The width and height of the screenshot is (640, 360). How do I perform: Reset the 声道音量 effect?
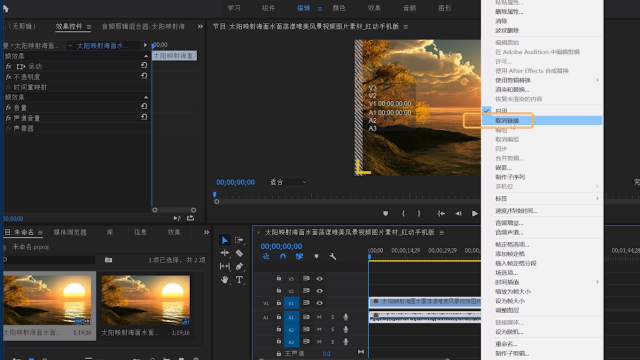tap(144, 117)
